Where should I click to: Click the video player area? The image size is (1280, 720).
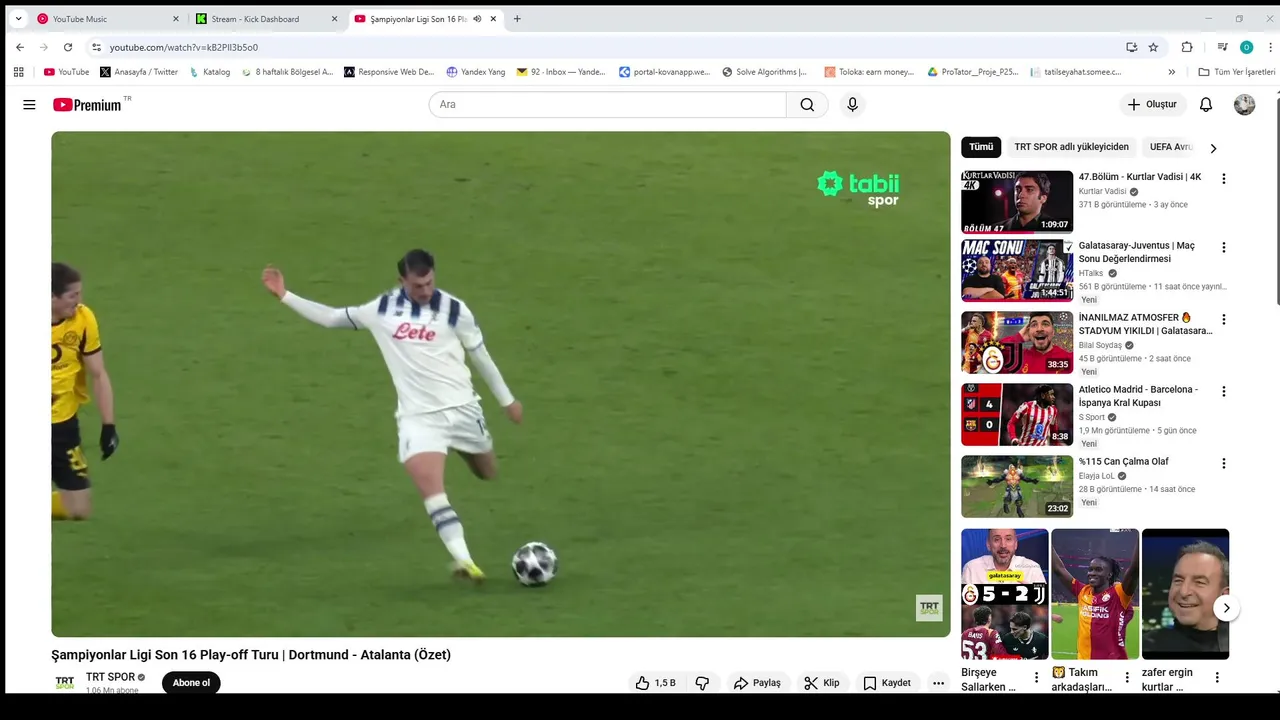501,384
